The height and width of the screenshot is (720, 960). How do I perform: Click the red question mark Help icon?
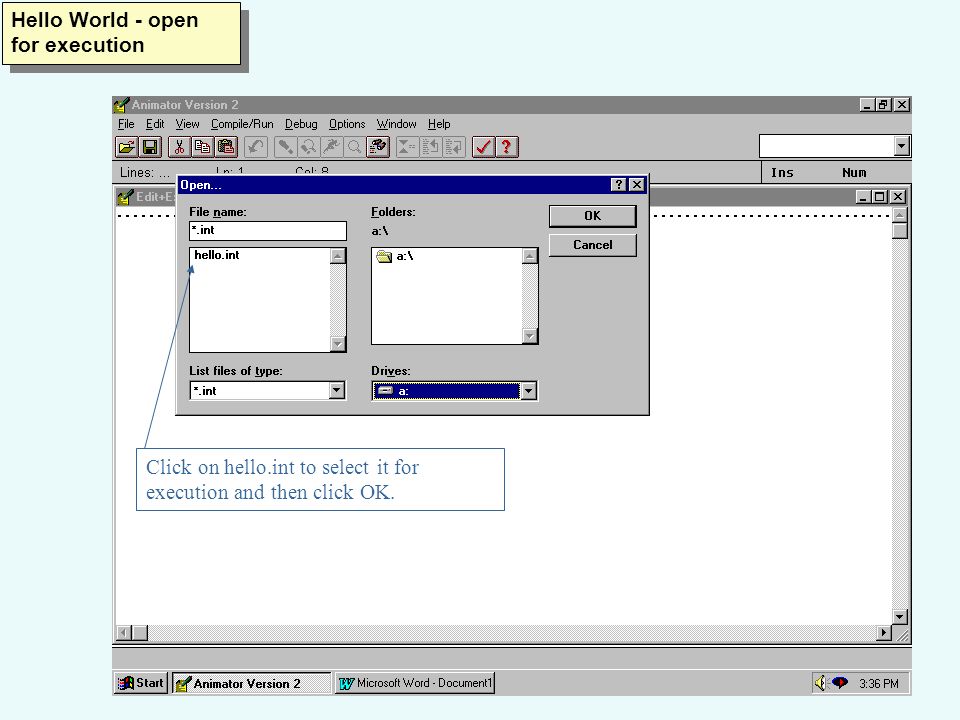pyautogui.click(x=506, y=147)
